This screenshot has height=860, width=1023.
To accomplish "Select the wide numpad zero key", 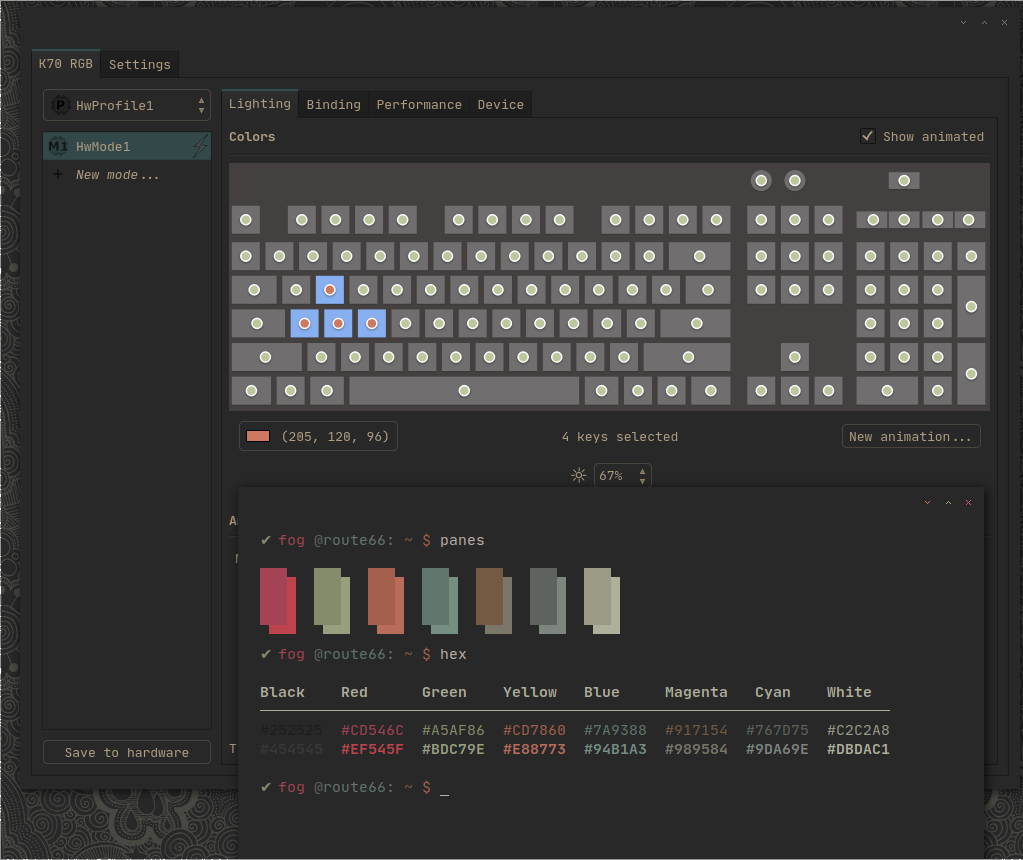I will [887, 391].
